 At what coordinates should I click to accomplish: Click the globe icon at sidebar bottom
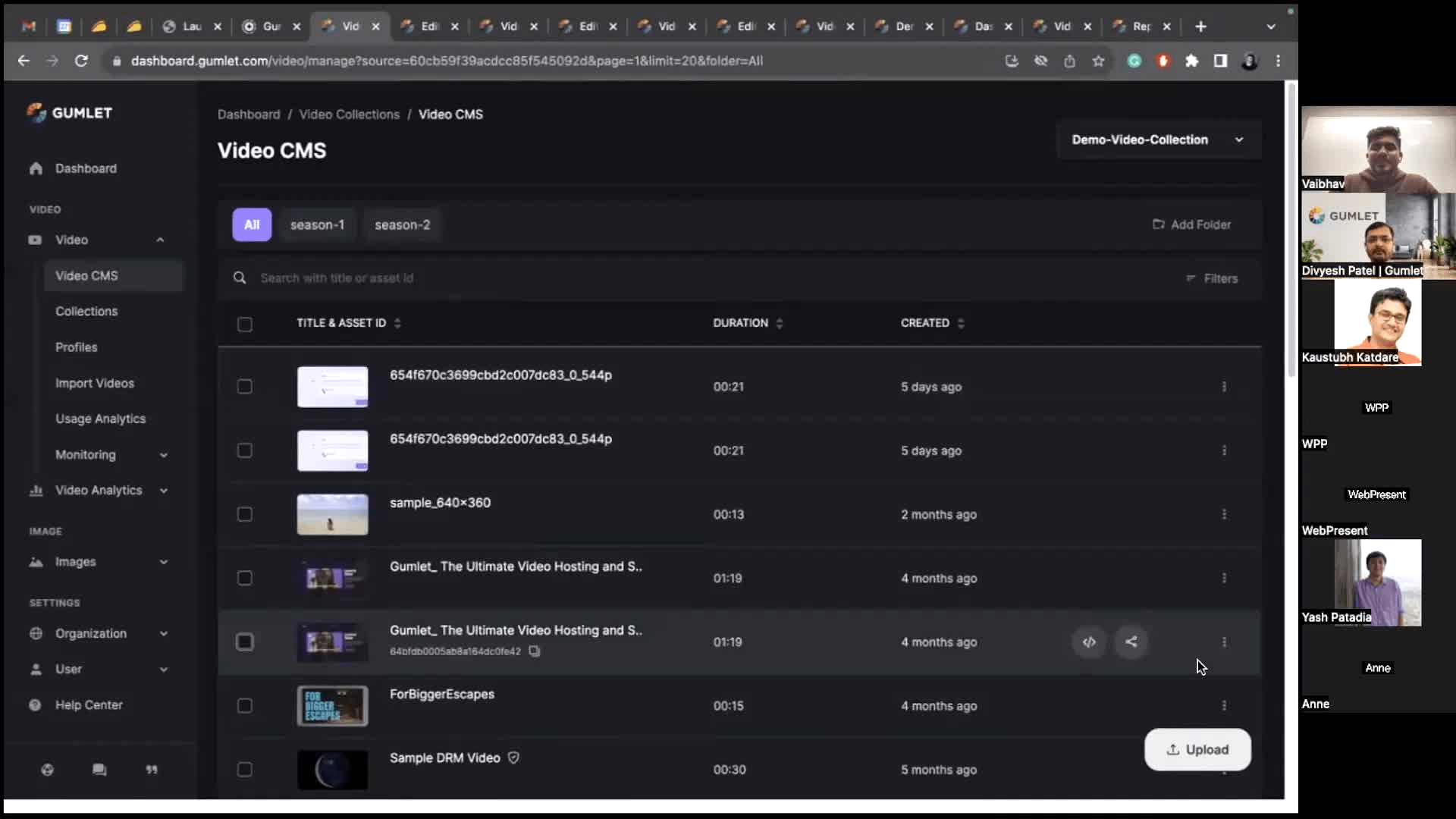point(47,770)
